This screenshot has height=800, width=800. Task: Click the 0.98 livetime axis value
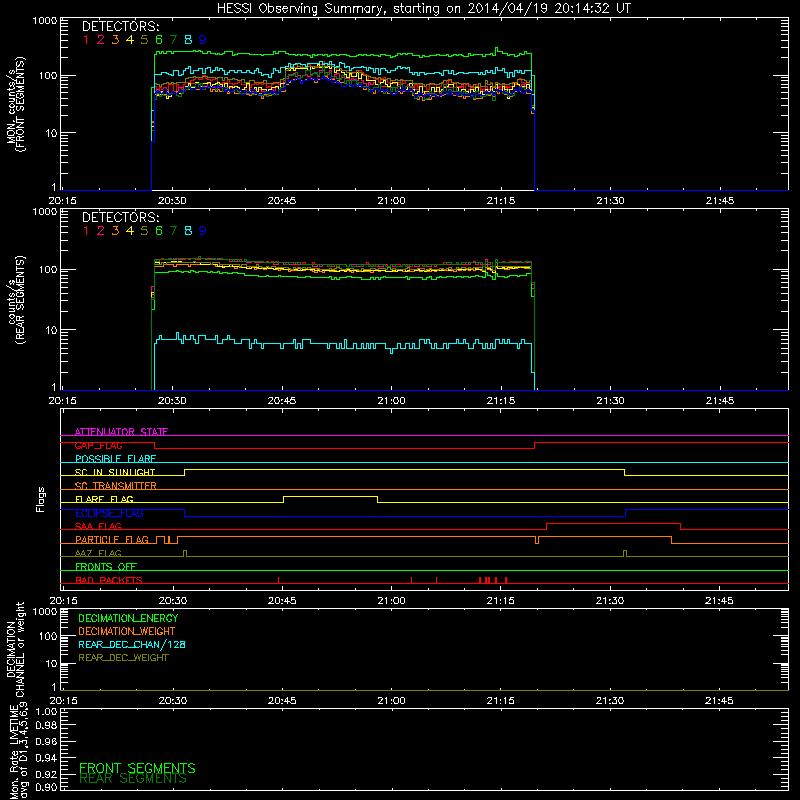[46, 725]
